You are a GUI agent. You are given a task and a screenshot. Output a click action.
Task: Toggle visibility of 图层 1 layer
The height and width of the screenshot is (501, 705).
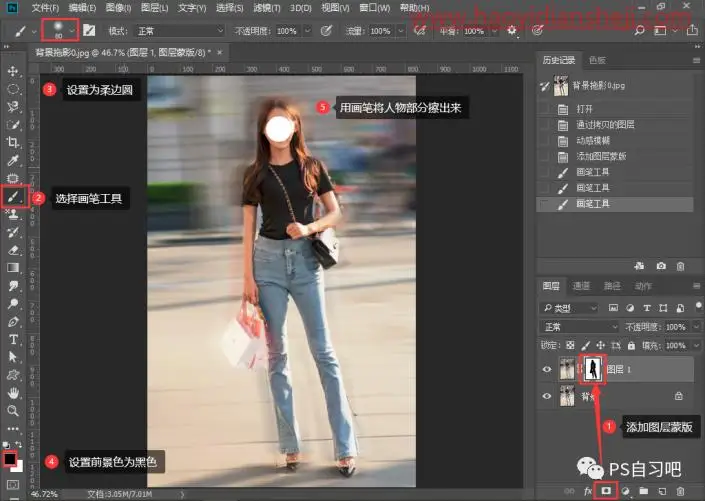(547, 369)
